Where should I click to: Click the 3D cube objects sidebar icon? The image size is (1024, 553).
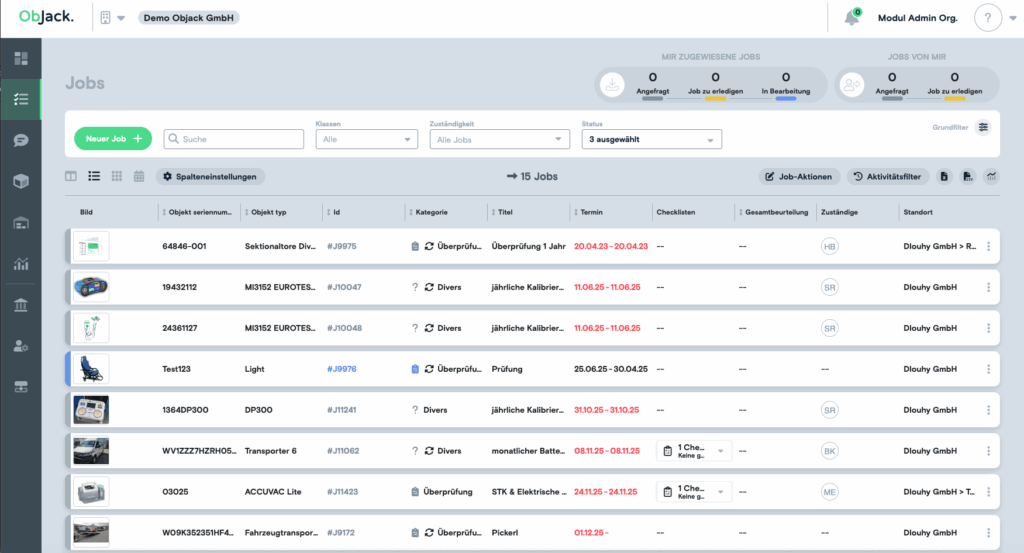point(20,181)
